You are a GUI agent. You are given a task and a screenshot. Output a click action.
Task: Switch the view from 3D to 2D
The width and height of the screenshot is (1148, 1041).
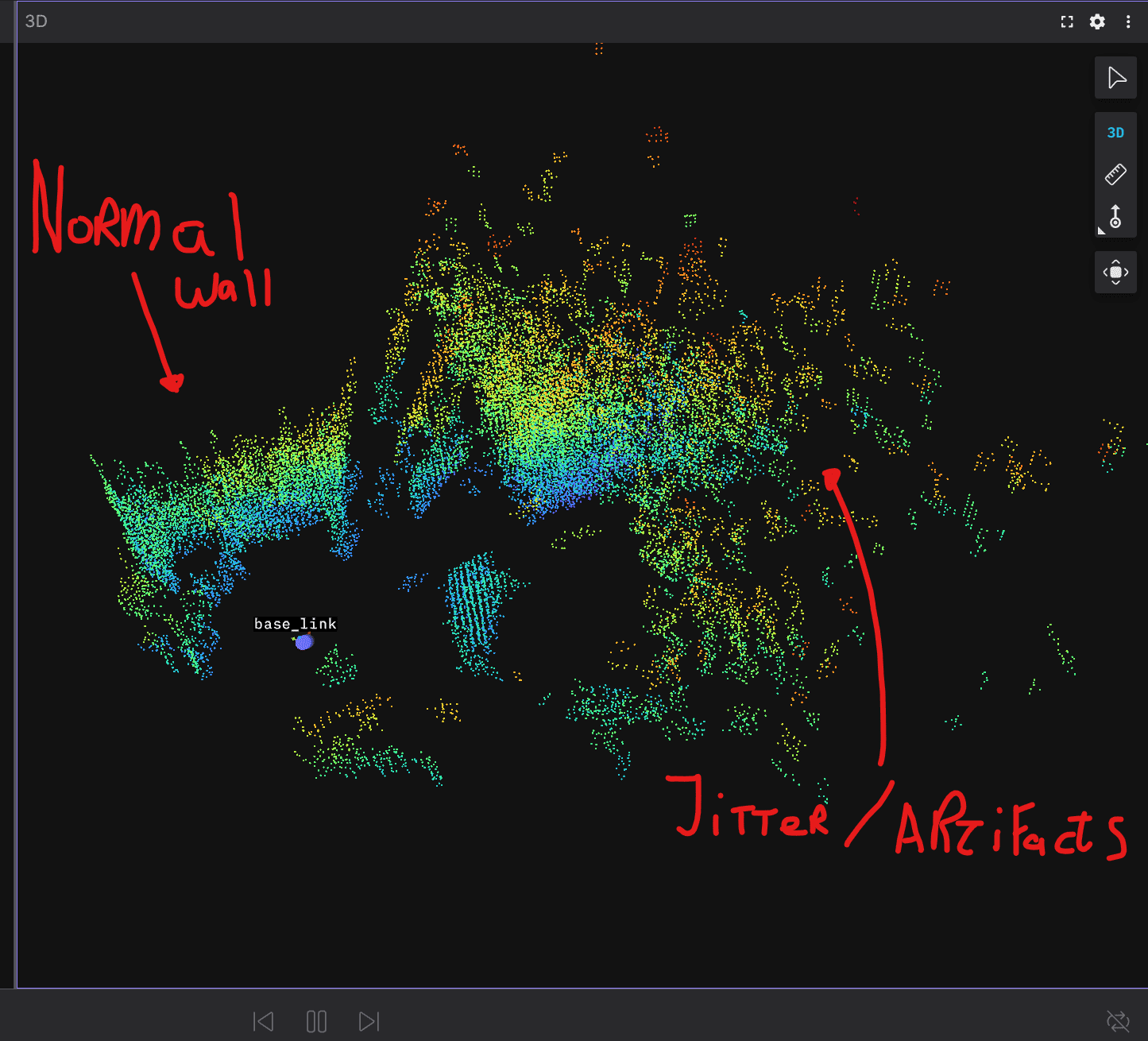[x=1115, y=133]
